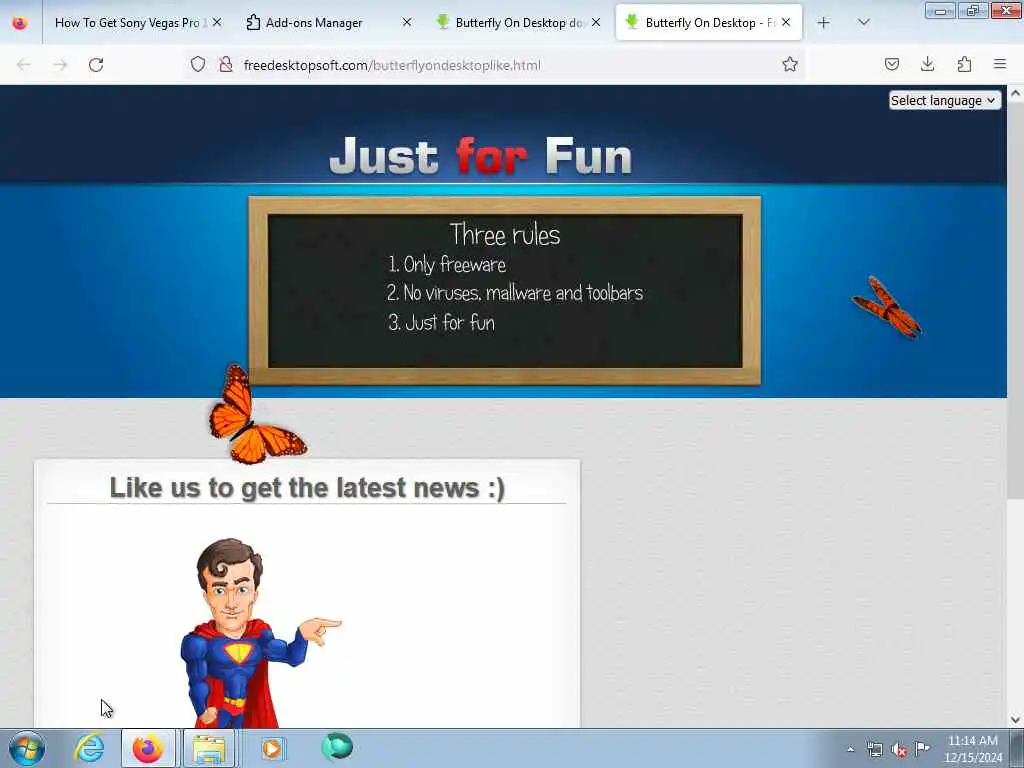Screen dimensions: 1024x768
Task: Go back to previous page
Action: point(24,65)
